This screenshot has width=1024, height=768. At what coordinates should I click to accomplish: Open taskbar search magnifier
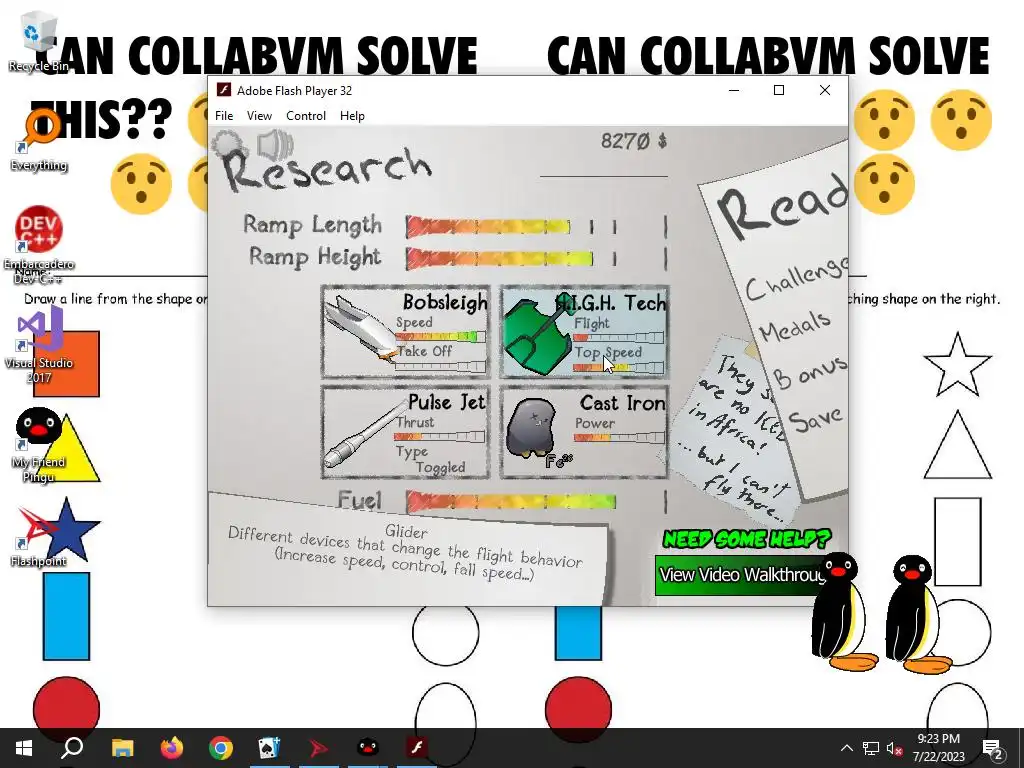(72, 748)
